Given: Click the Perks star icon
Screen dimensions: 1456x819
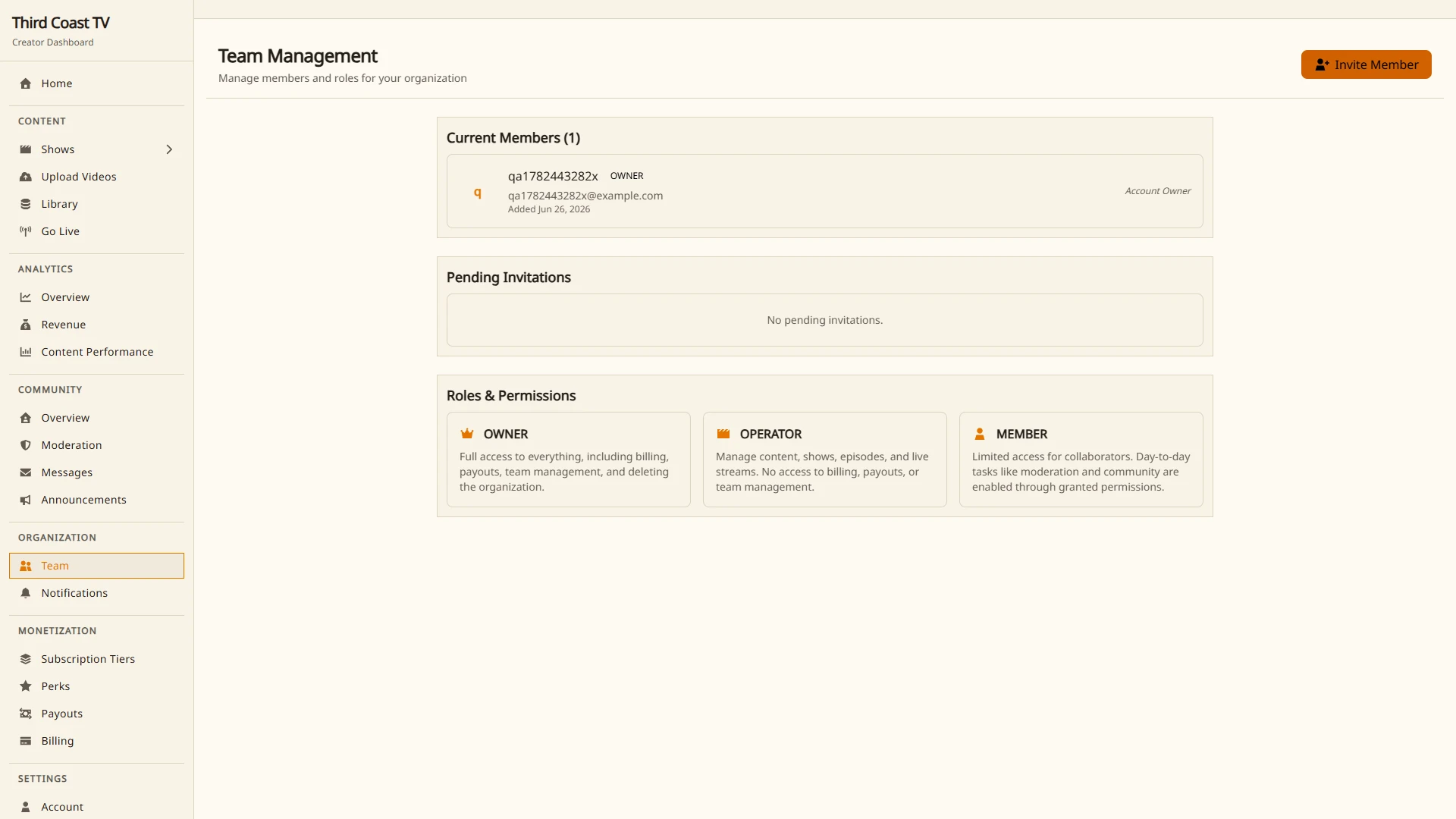Looking at the screenshot, I should [26, 686].
